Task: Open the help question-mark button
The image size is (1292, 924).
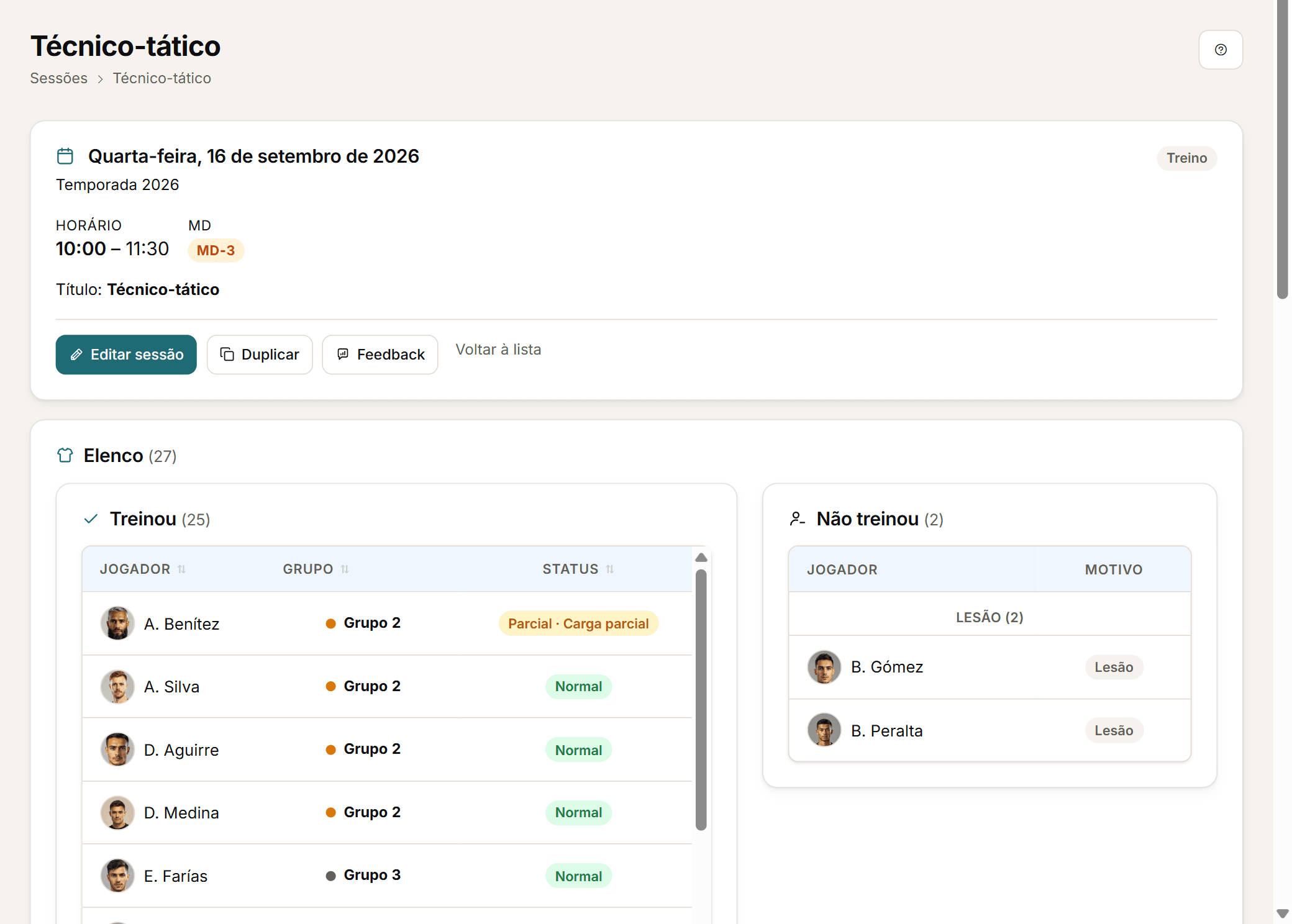Action: [x=1220, y=50]
